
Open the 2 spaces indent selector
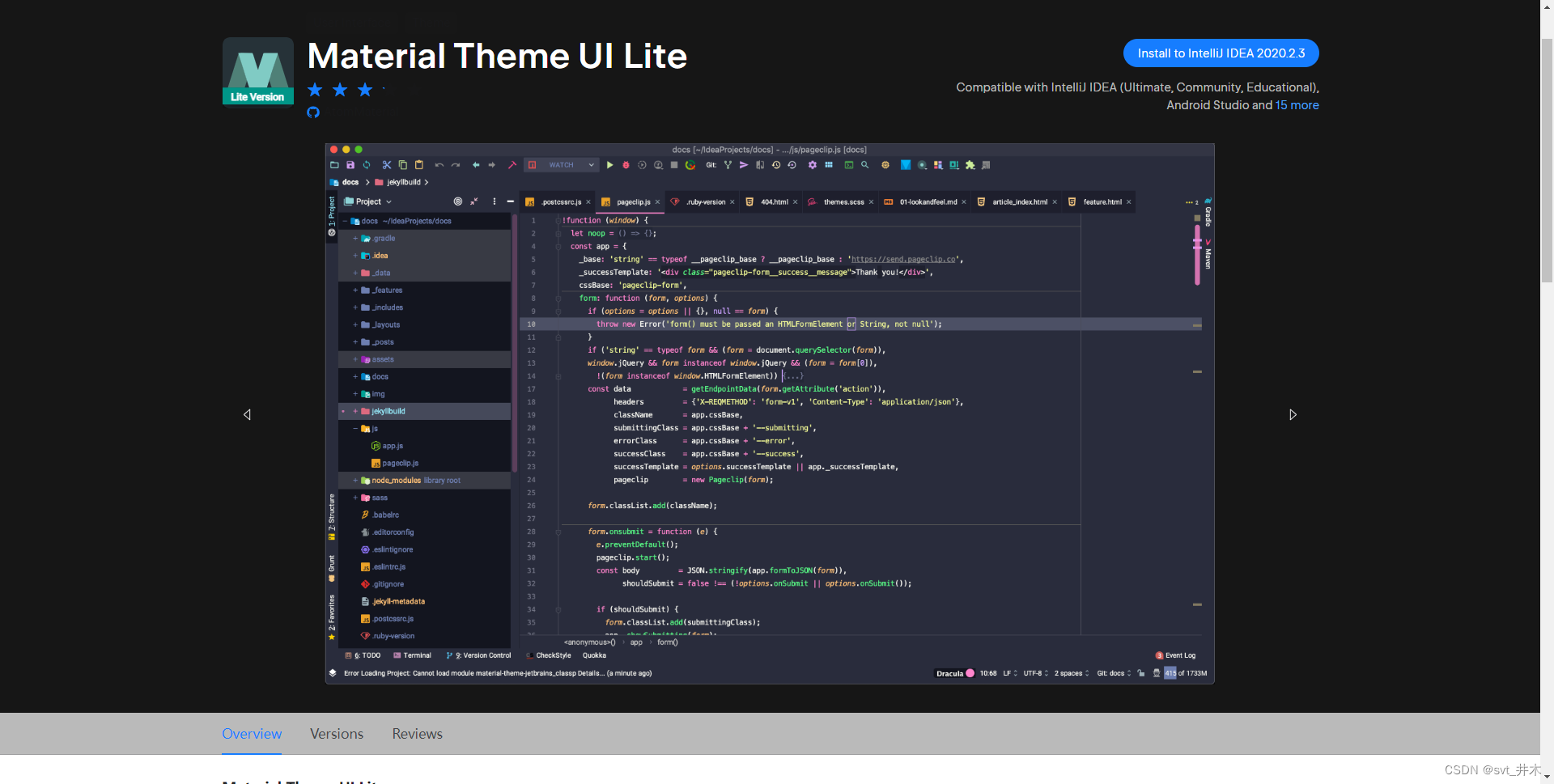point(1072,673)
